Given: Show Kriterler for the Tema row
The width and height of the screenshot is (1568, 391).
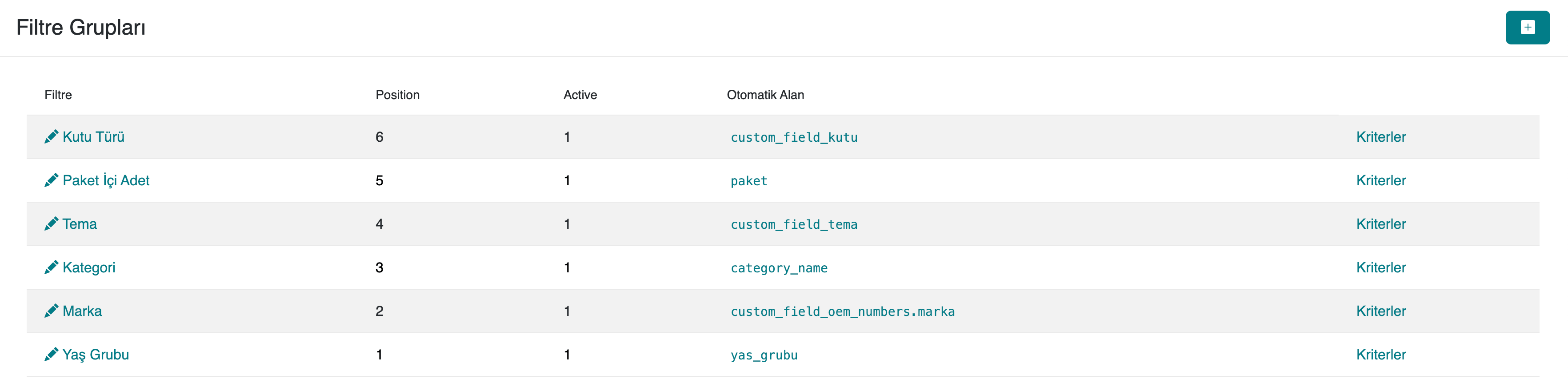Looking at the screenshot, I should (x=1380, y=224).
